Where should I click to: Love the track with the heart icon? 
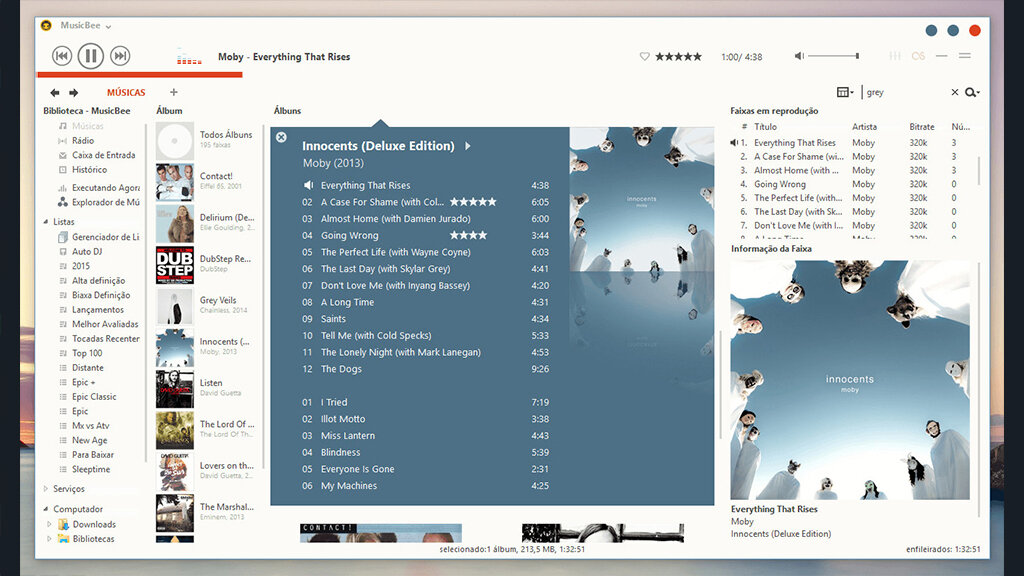click(645, 57)
